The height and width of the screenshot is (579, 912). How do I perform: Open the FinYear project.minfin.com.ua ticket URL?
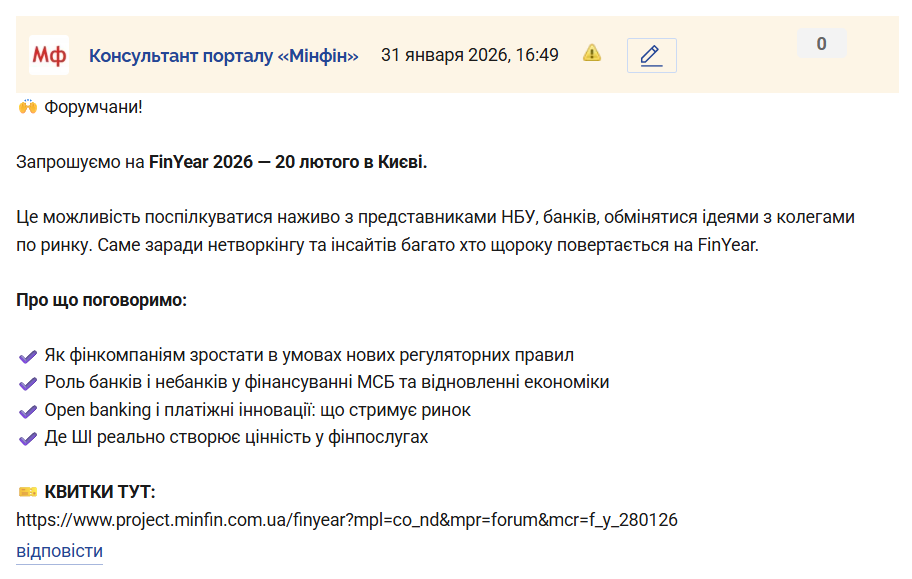347,520
